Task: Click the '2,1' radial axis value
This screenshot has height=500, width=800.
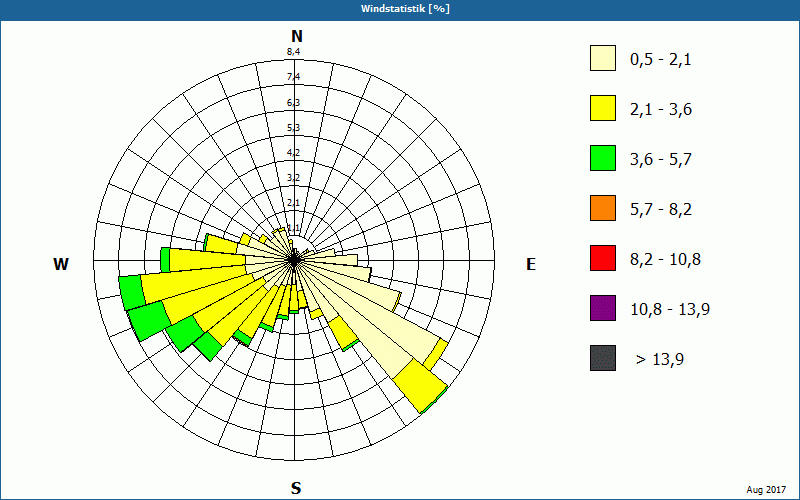Action: pos(293,203)
